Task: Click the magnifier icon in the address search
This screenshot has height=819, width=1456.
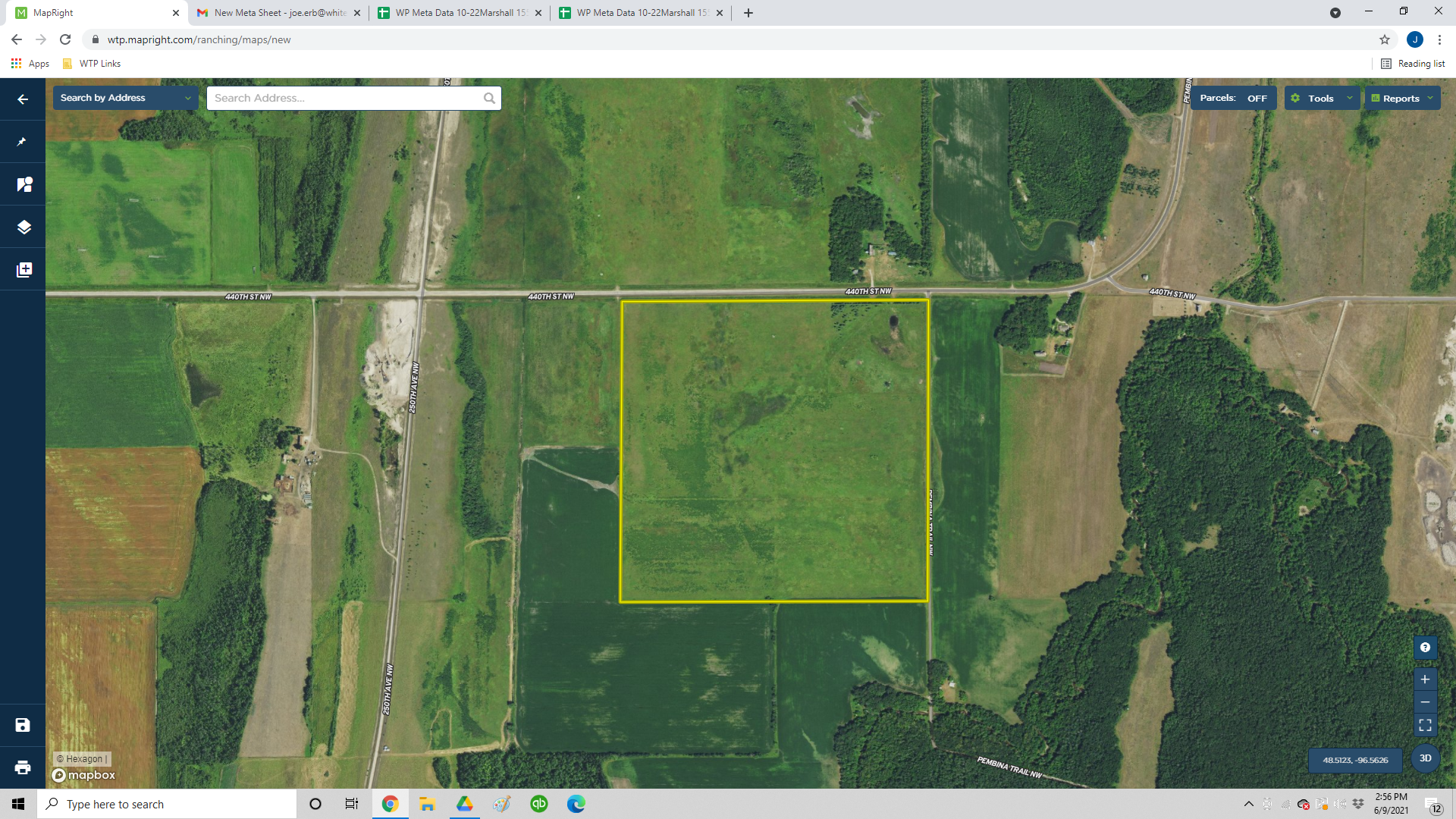Action: click(x=489, y=99)
